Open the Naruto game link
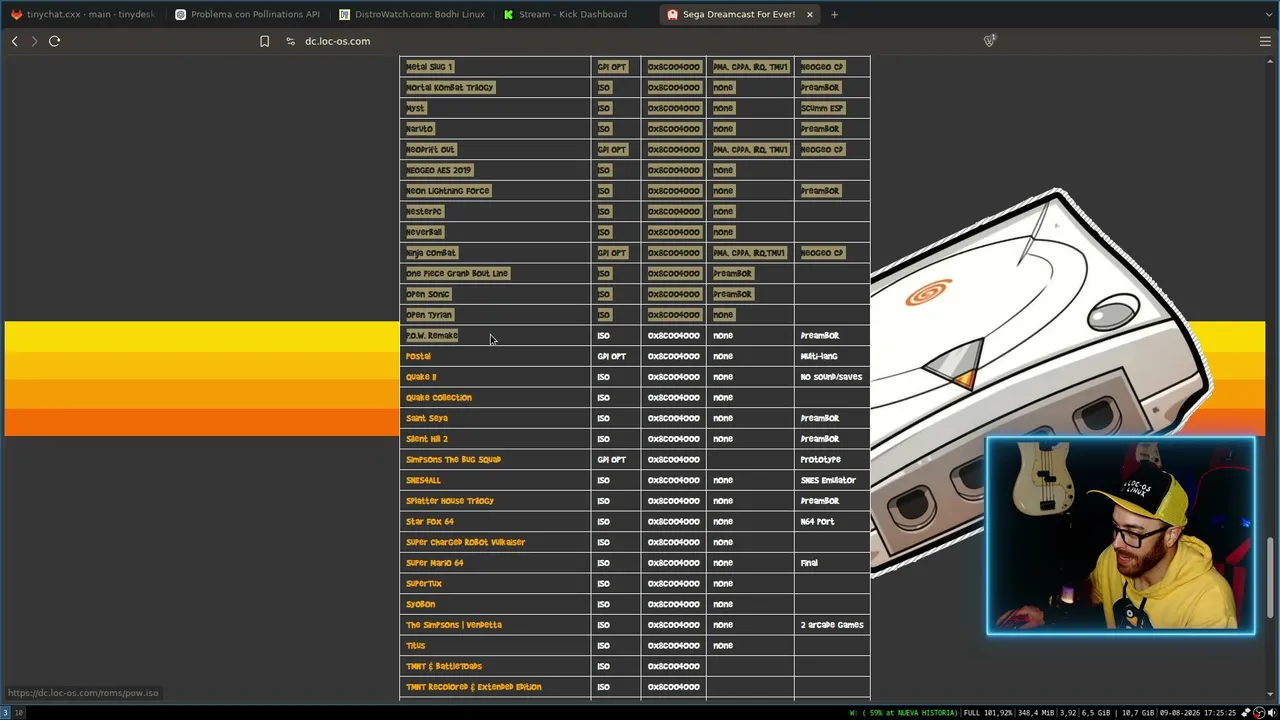This screenshot has height=720, width=1280. [x=419, y=129]
